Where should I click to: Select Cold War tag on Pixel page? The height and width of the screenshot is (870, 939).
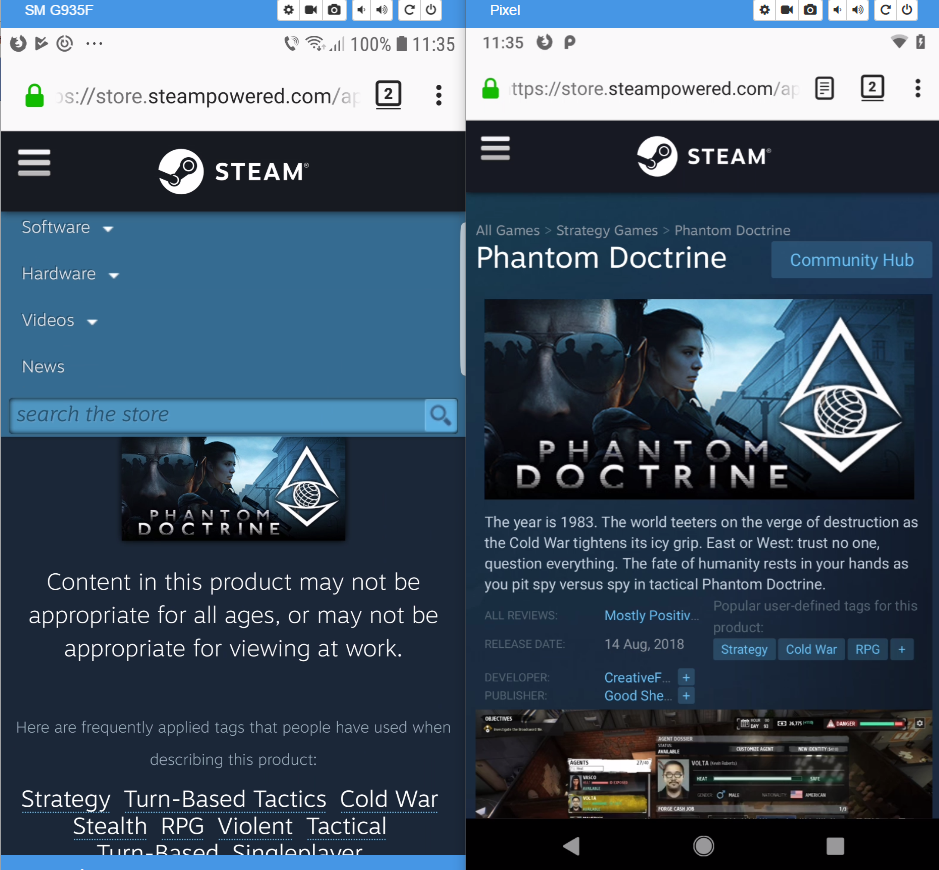pyautogui.click(x=811, y=650)
